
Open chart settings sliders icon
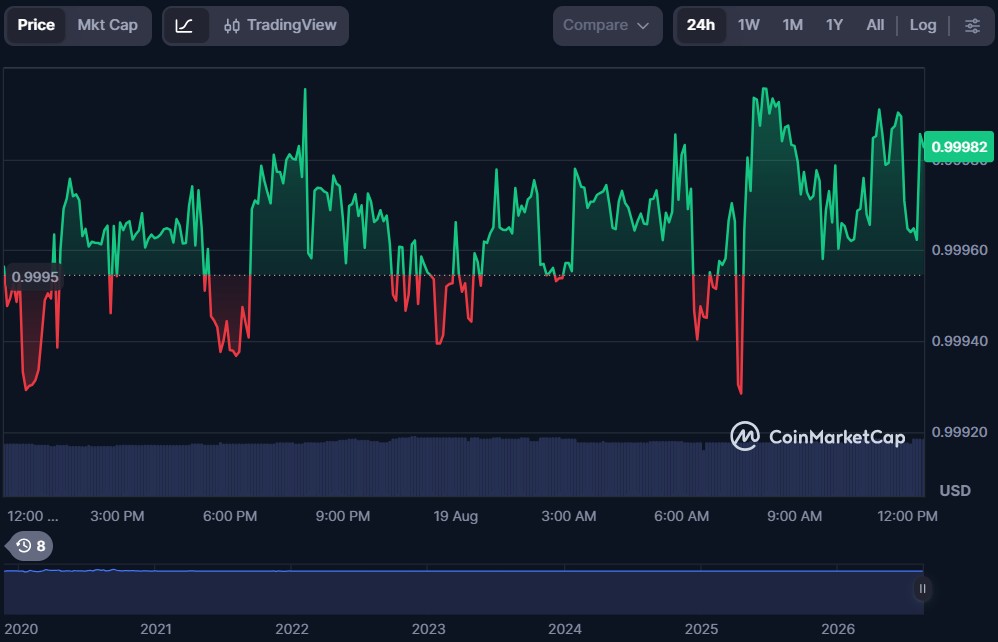(972, 25)
